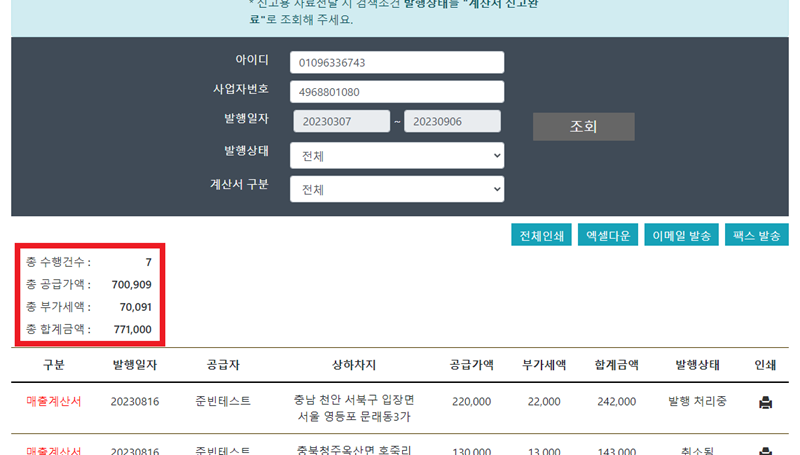This screenshot has width=800, height=455.
Task: Send by fax using 팩스 발송
Action: coord(756,235)
